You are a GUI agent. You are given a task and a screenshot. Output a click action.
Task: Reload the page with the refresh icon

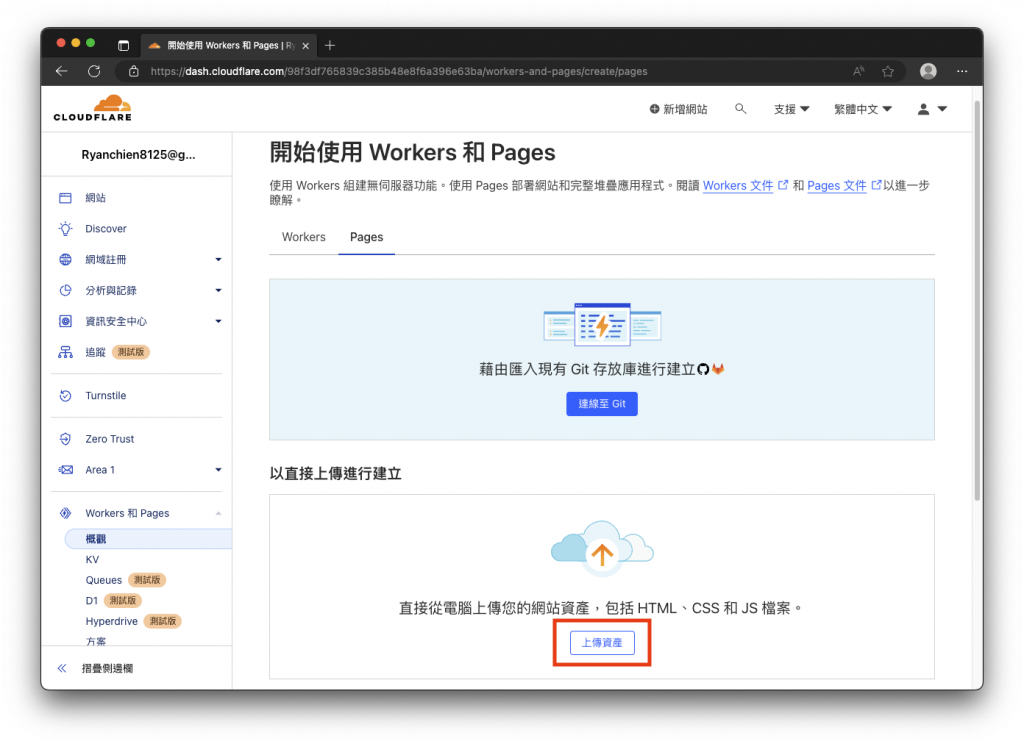(94, 71)
